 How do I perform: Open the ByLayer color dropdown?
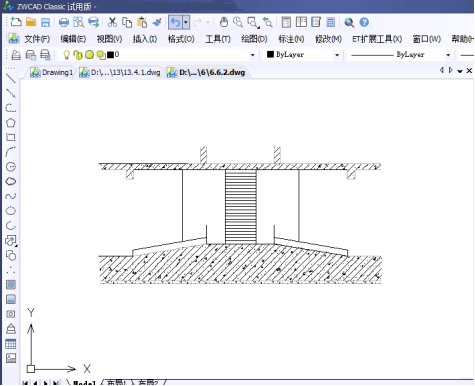[x=337, y=55]
